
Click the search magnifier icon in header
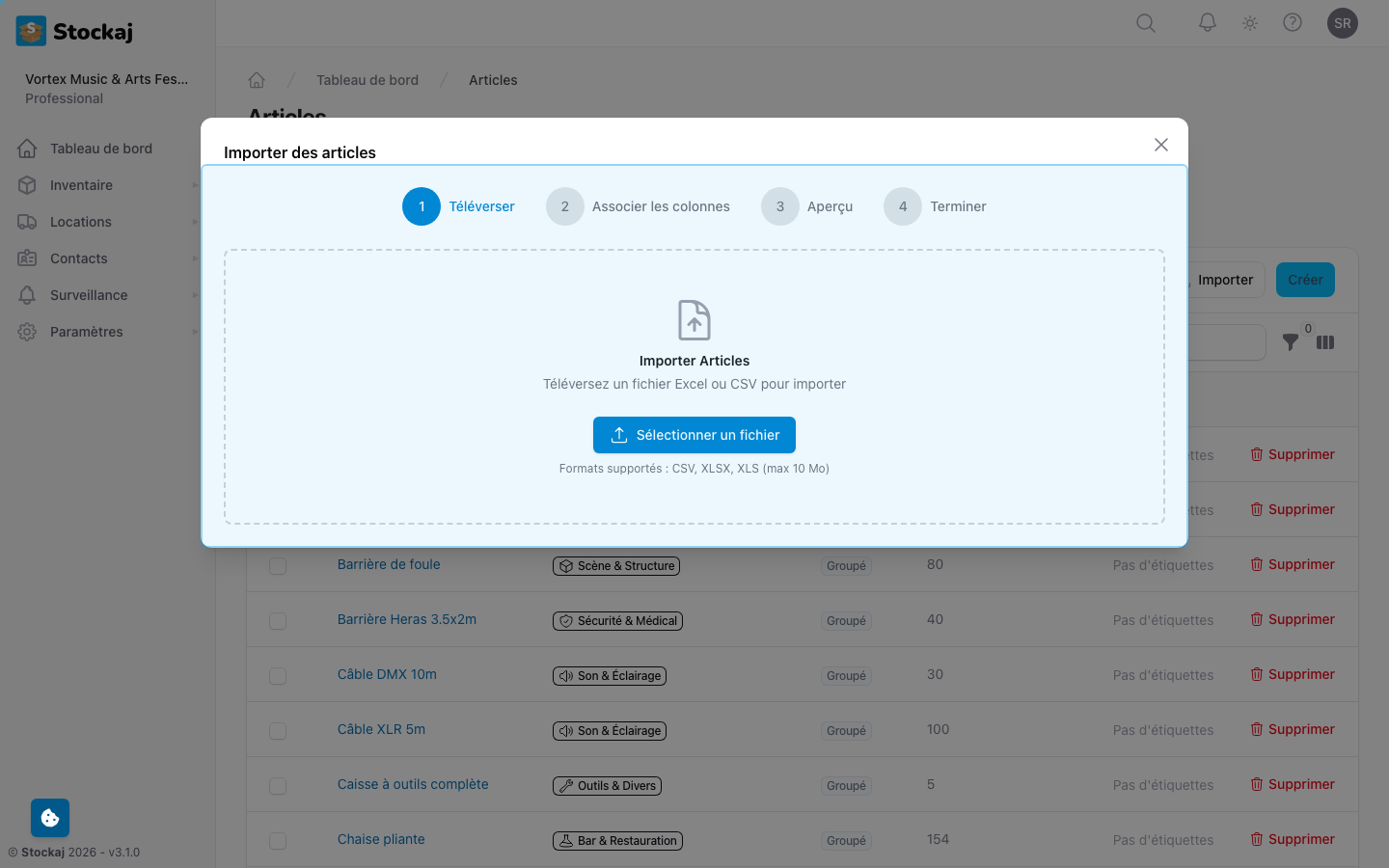pos(1145,23)
